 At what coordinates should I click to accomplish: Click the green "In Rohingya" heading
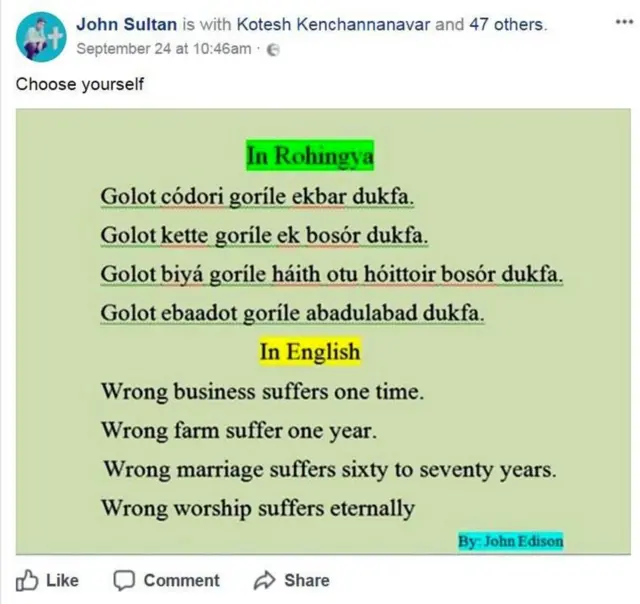click(309, 156)
